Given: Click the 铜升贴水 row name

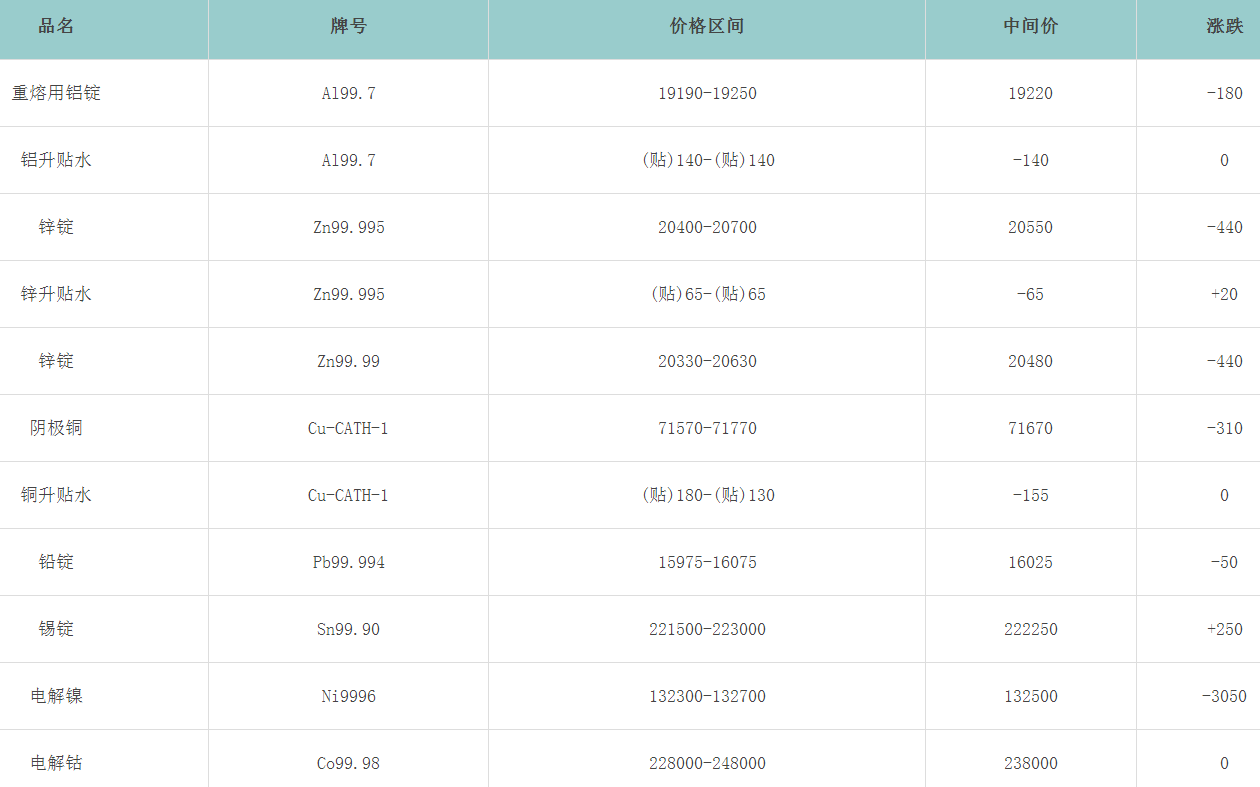Looking at the screenshot, I should pos(56,495).
